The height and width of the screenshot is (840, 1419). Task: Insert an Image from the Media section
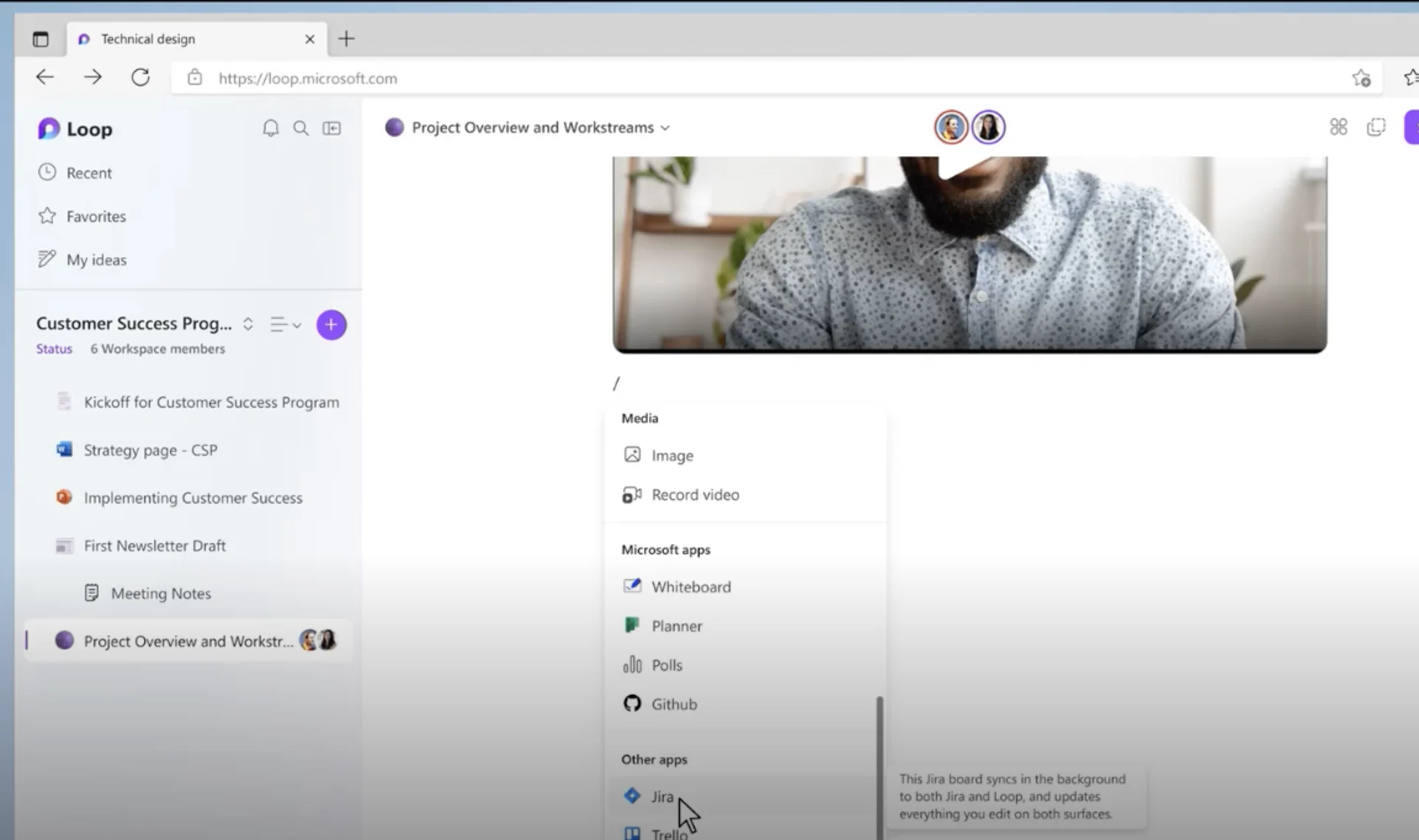tap(671, 455)
